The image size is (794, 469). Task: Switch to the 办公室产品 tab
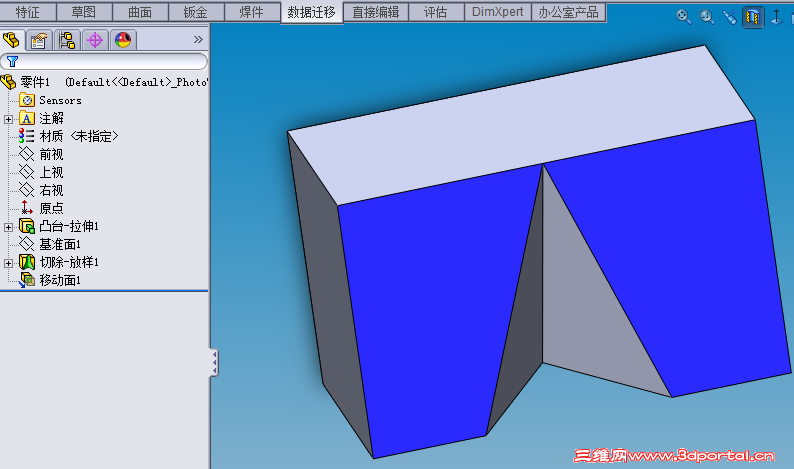[x=568, y=12]
